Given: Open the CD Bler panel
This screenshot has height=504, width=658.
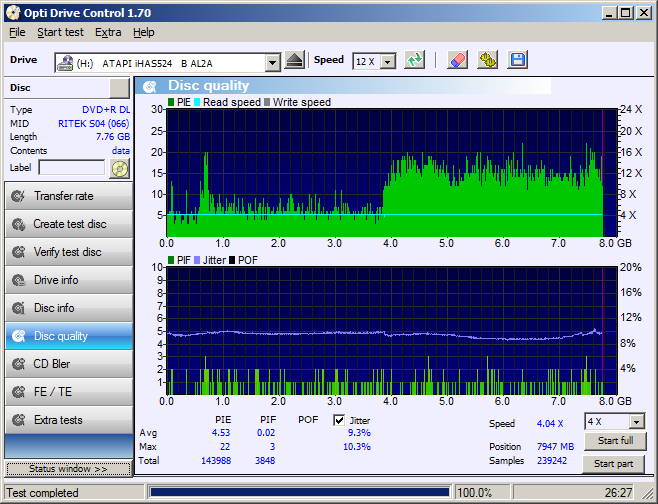Looking at the screenshot, I should click(69, 364).
